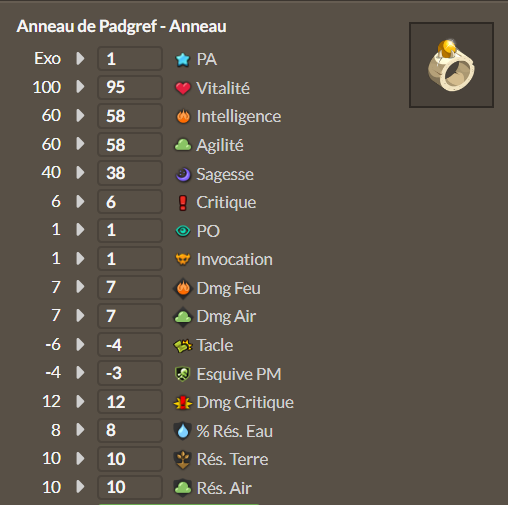The image size is (508, 505).
Task: Click the red exclamation Critique icon
Action: click(x=183, y=203)
